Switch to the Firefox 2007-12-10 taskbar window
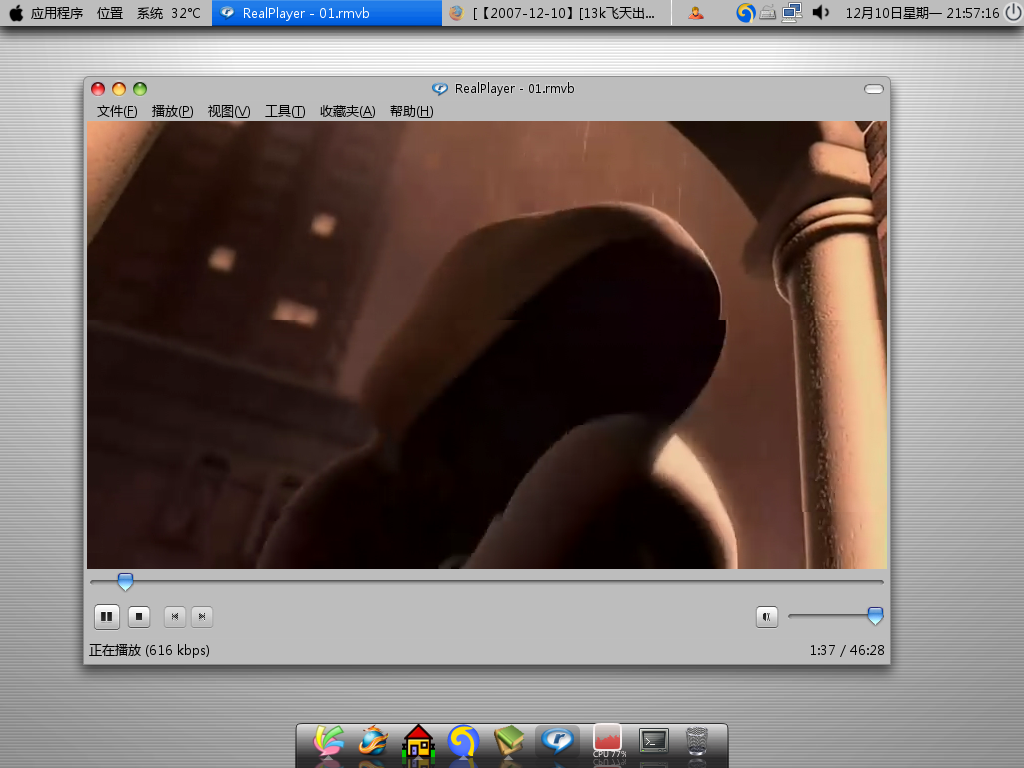The width and height of the screenshot is (1024, 768). point(556,13)
